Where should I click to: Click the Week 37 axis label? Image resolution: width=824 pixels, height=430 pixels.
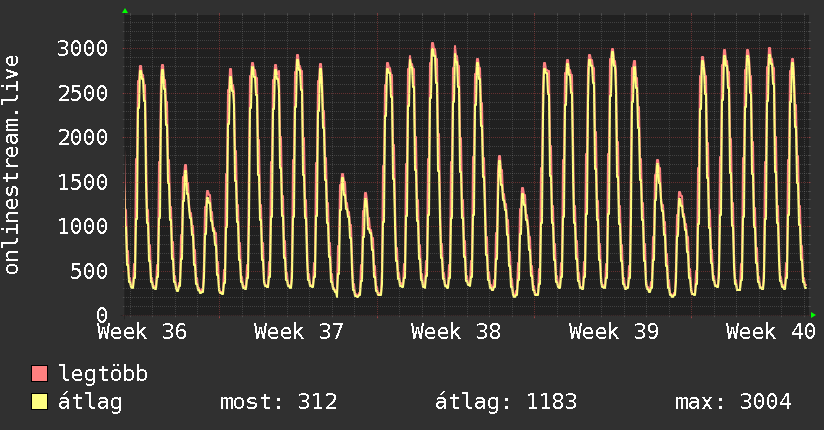pyautogui.click(x=299, y=332)
